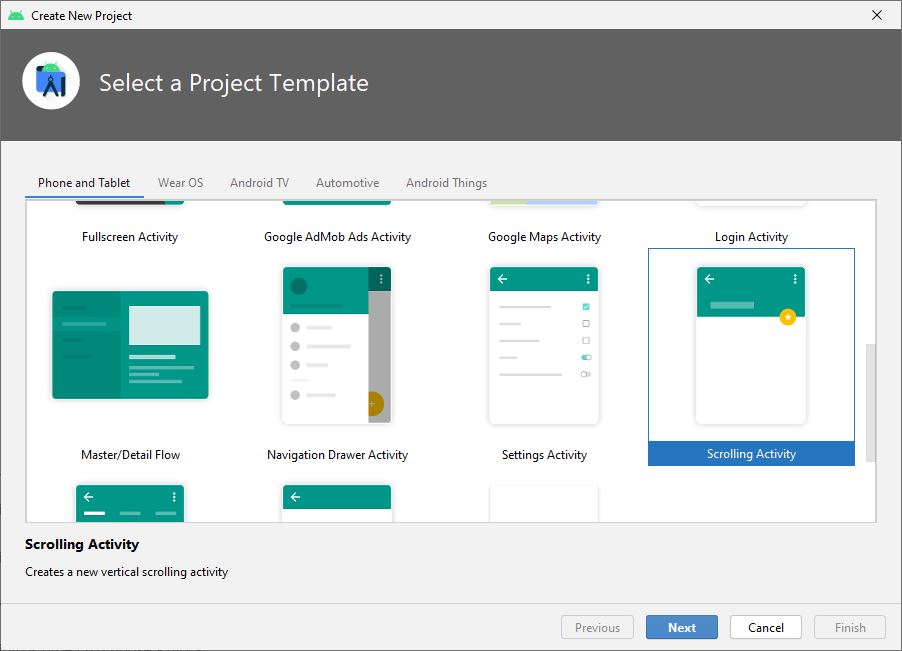Viewport: 902px width, 651px height.
Task: Choose the Navigation Drawer Activity template preview
Action: pos(337,345)
